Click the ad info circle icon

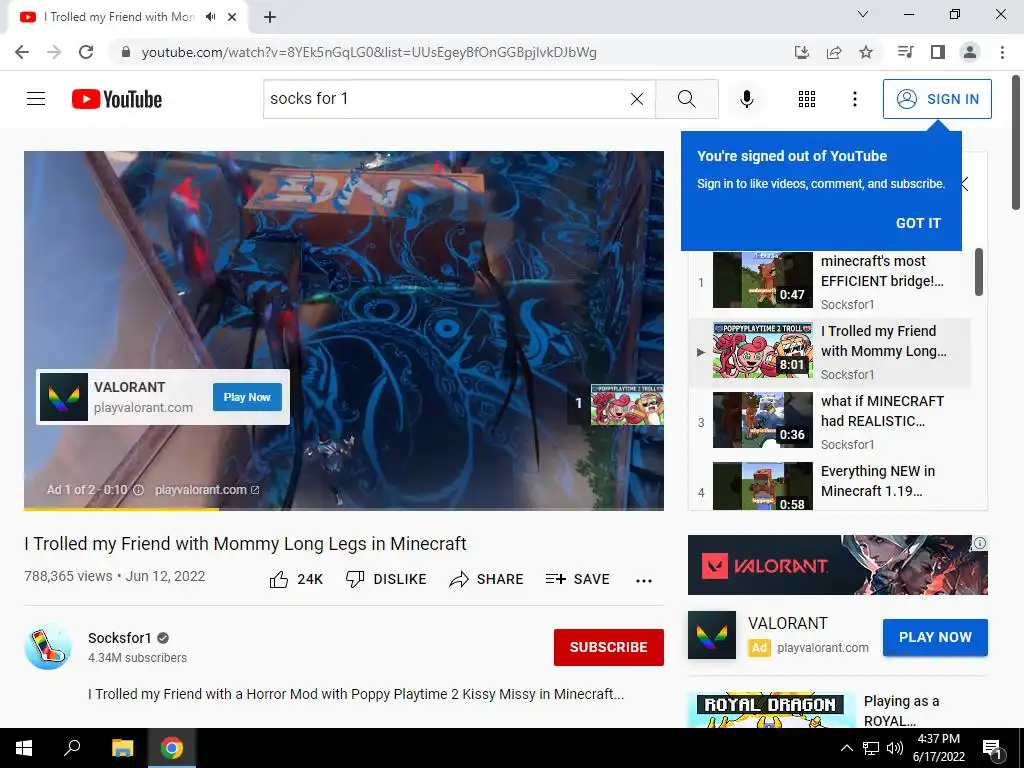(138, 490)
